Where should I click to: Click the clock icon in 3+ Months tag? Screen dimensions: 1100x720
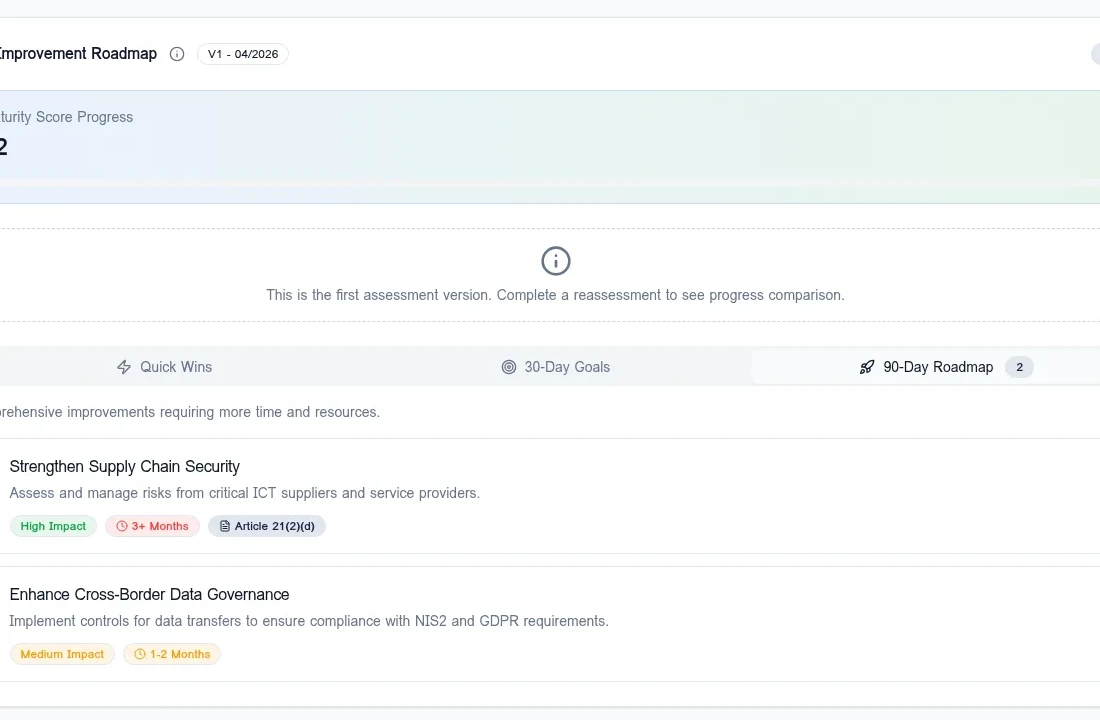[x=122, y=526]
